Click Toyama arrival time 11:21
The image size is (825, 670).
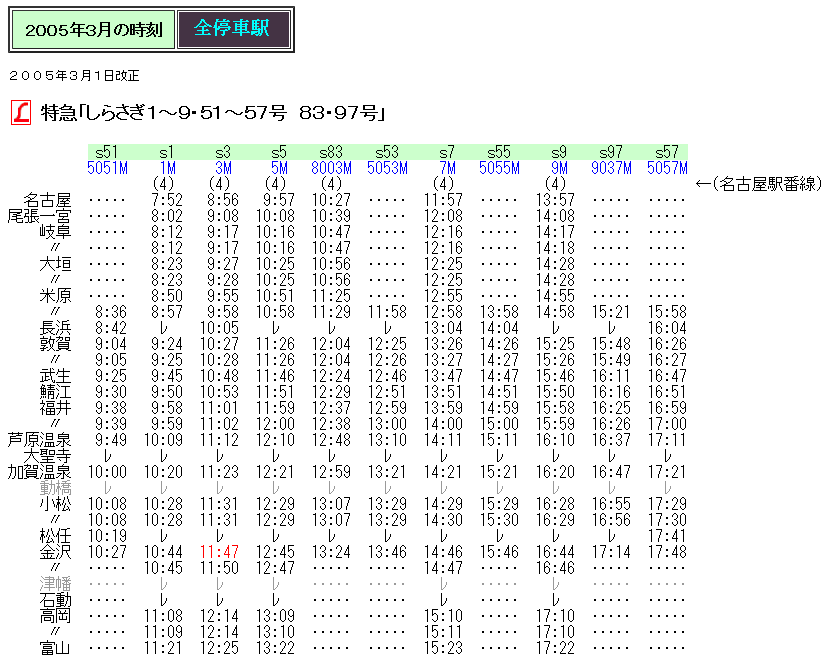click(163, 648)
